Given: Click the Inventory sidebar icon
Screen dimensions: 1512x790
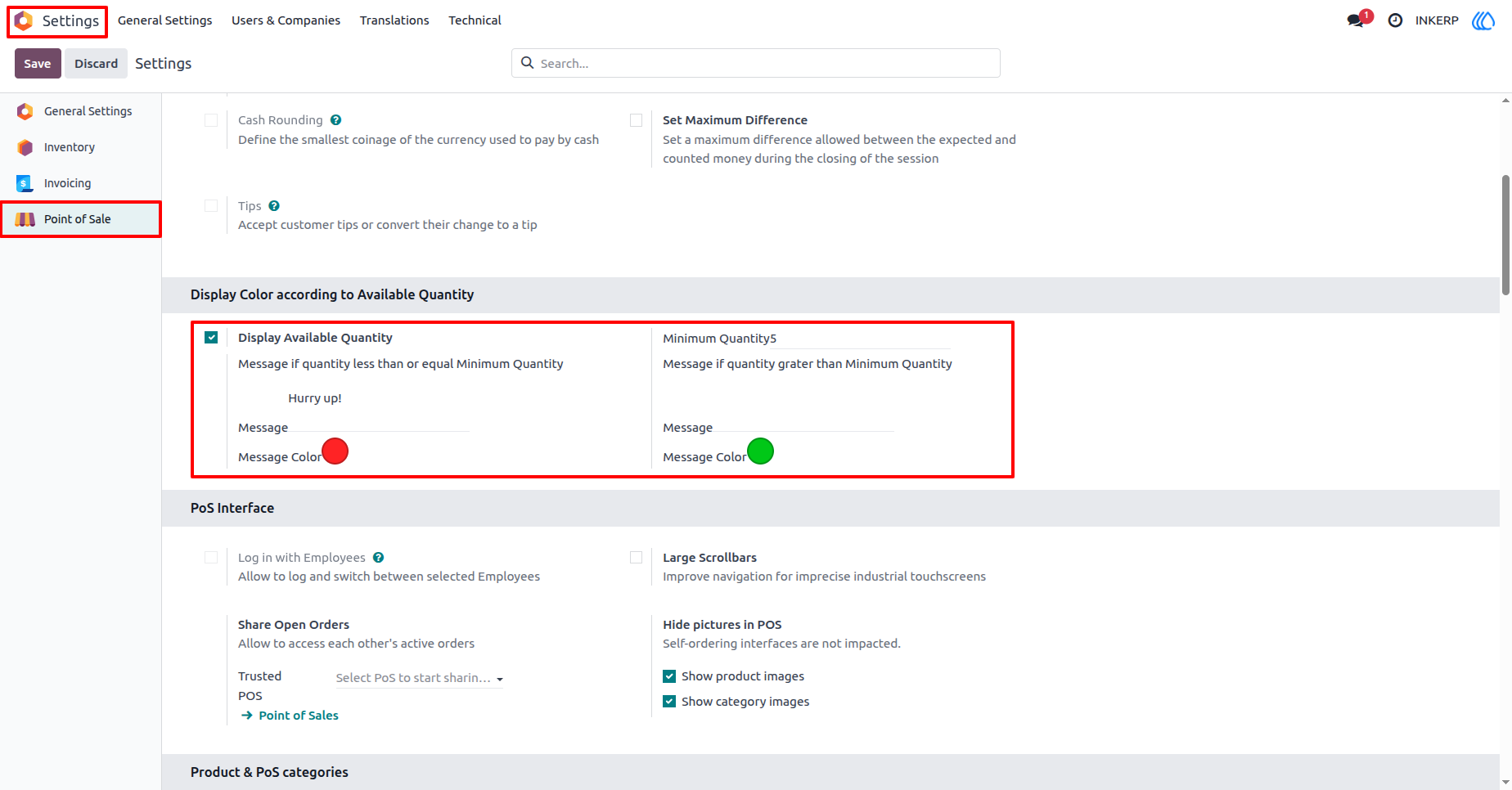Looking at the screenshot, I should click(25, 147).
